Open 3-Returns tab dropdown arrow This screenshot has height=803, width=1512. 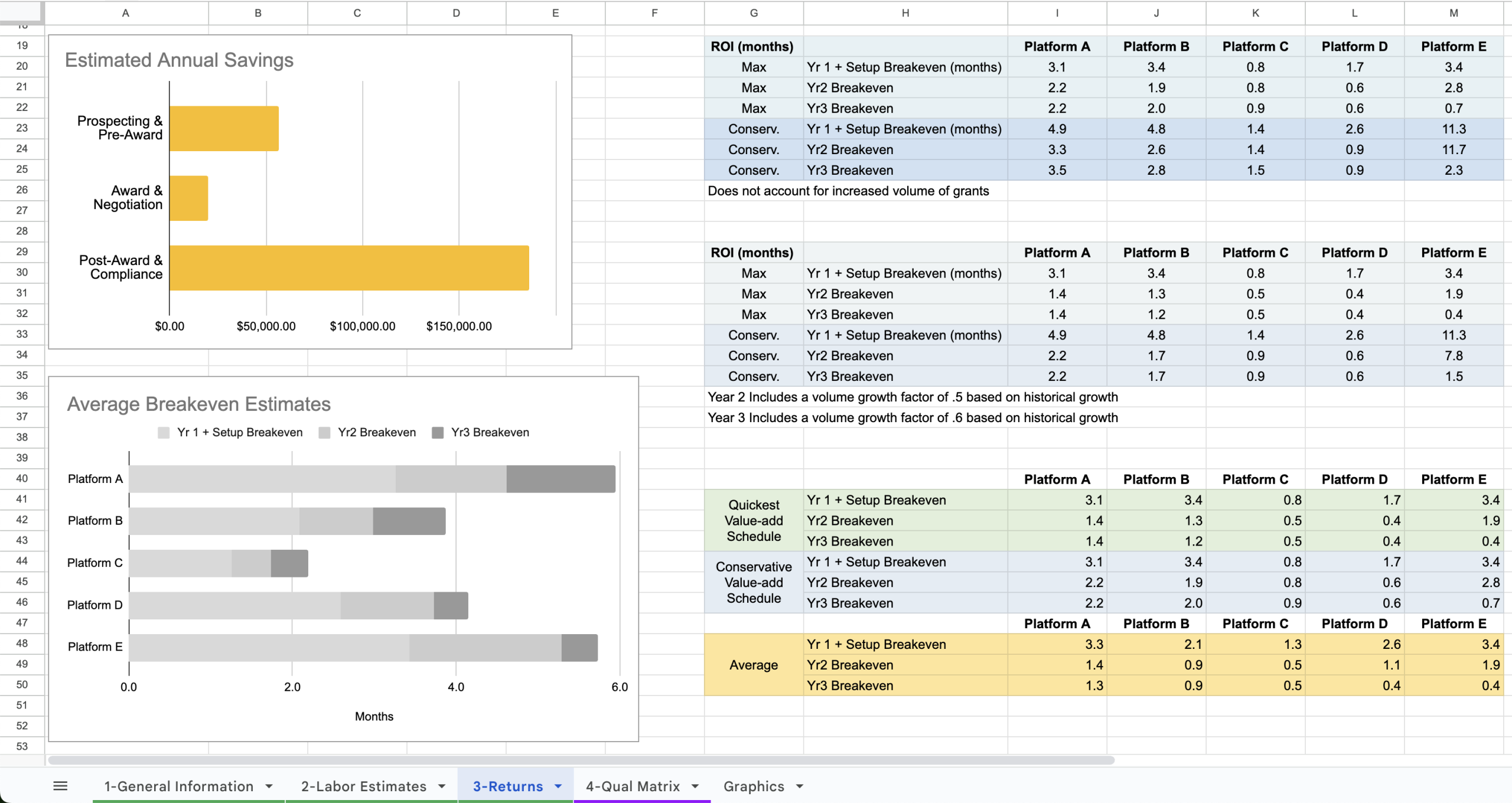pyautogui.click(x=558, y=786)
